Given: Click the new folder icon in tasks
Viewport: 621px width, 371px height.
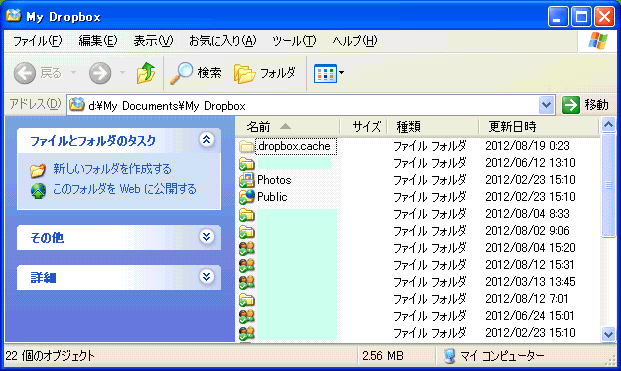Looking at the screenshot, I should tap(38, 170).
